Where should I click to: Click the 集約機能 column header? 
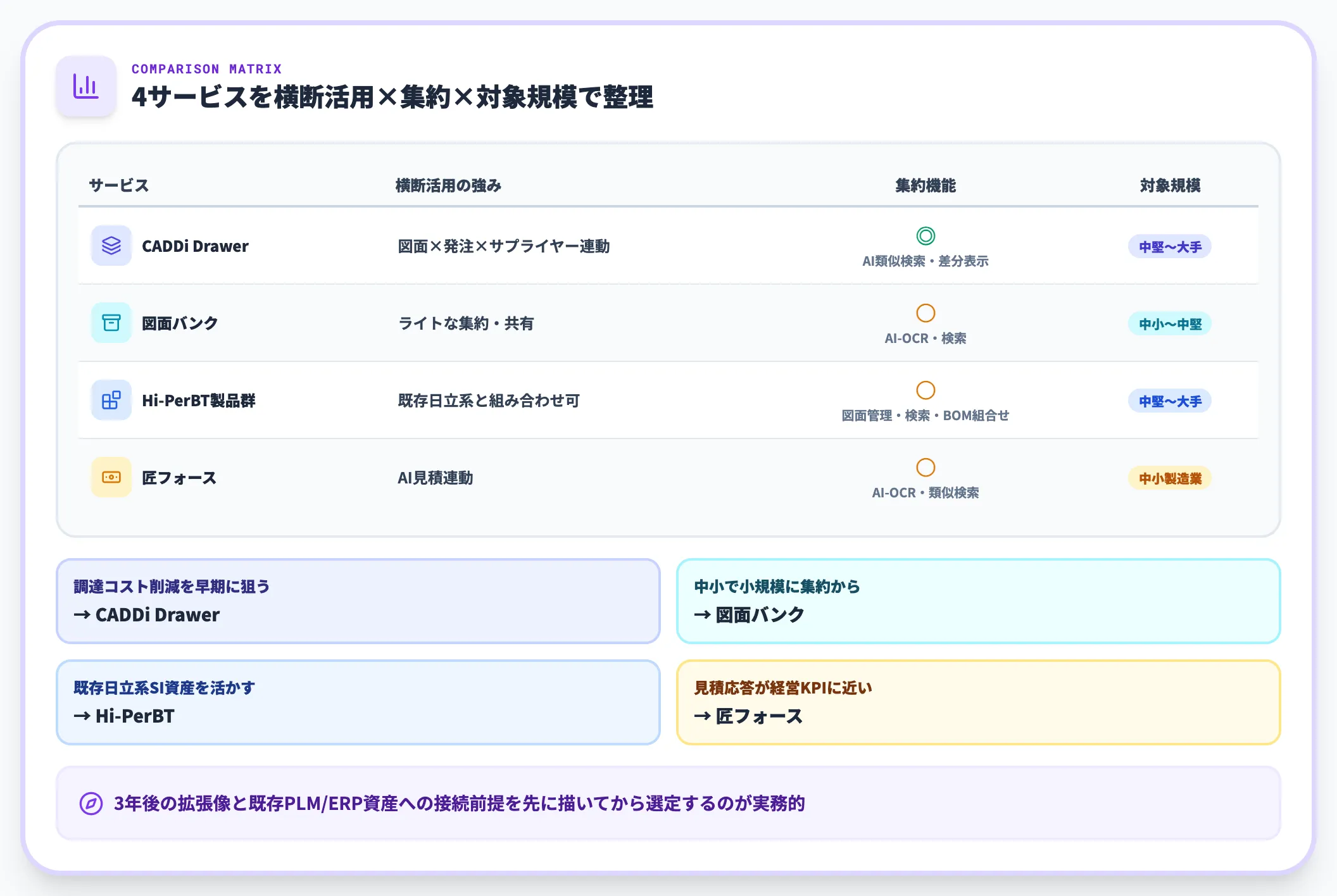925,185
